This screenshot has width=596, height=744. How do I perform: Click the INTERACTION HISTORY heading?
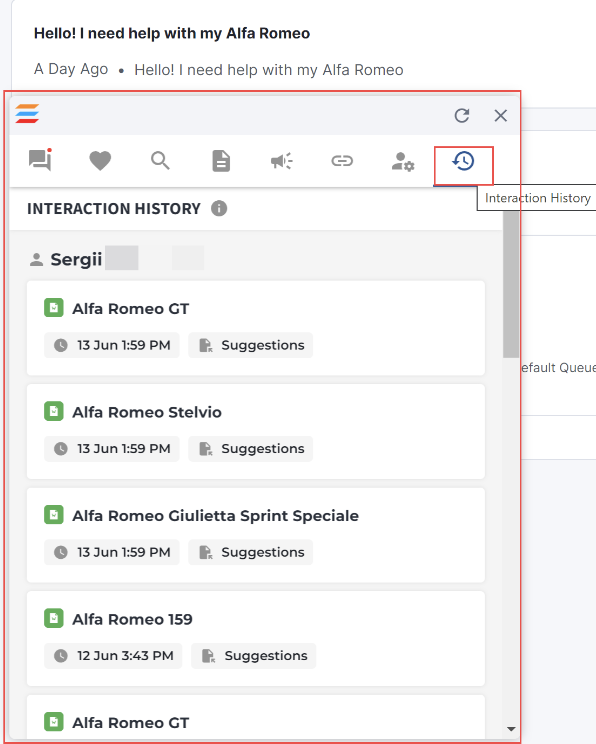[x=114, y=209]
